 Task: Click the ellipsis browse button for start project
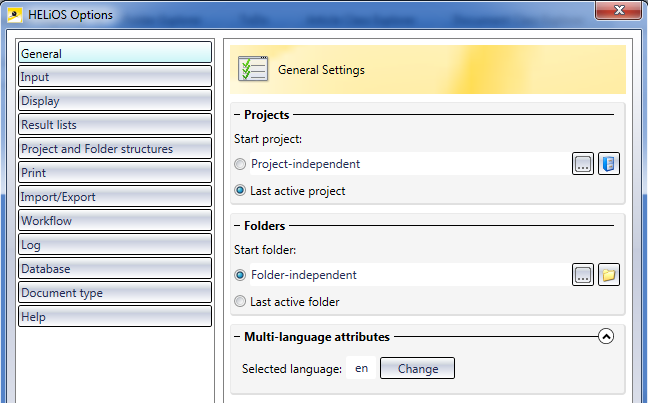(x=583, y=164)
